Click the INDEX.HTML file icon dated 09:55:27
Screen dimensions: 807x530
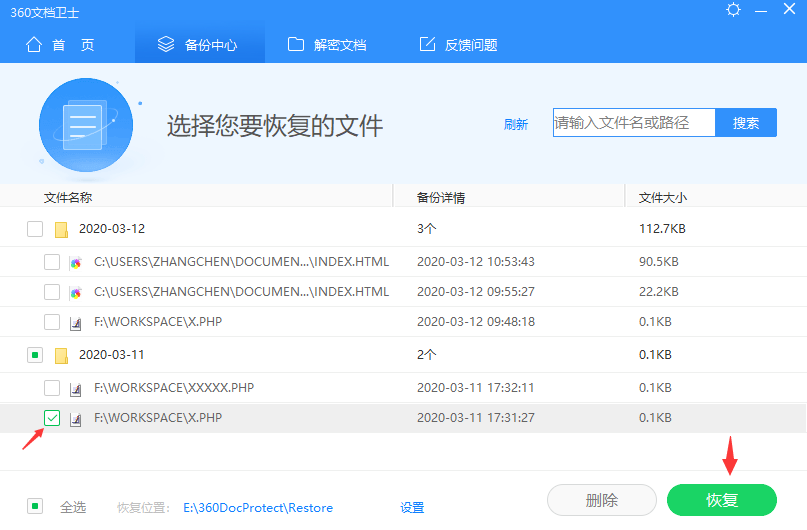pos(76,293)
